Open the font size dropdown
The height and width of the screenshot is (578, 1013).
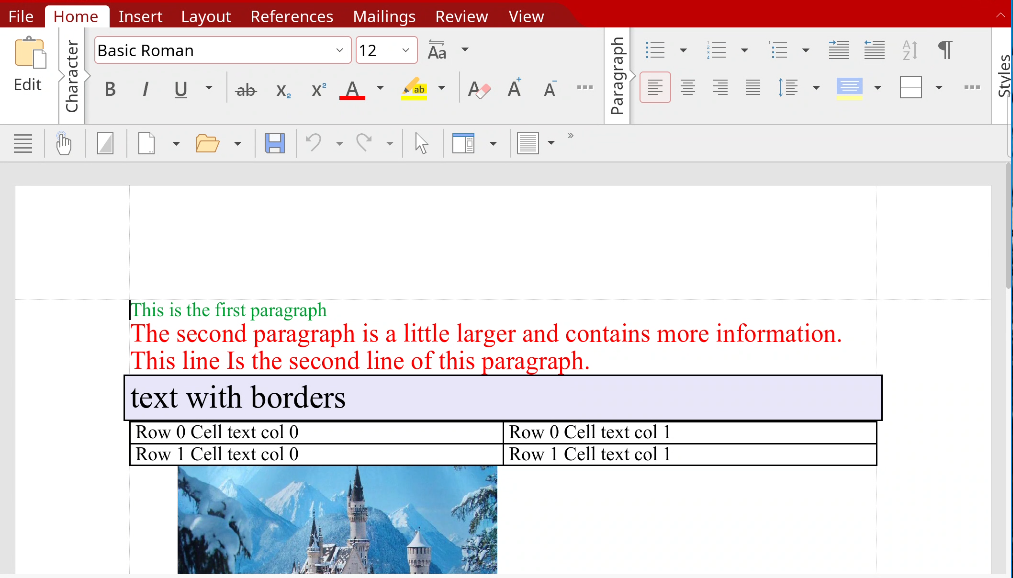pos(407,49)
